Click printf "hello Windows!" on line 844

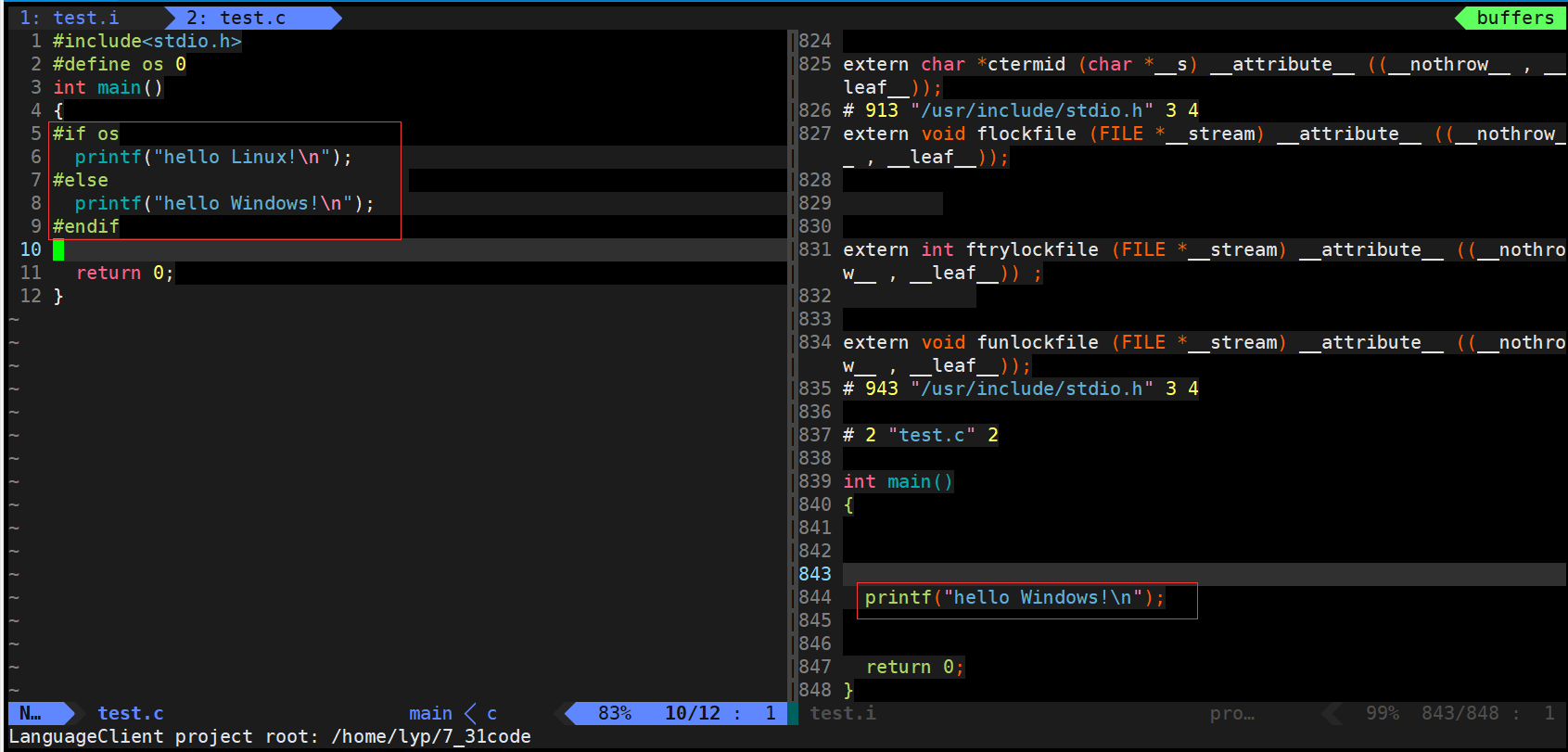point(1014,597)
